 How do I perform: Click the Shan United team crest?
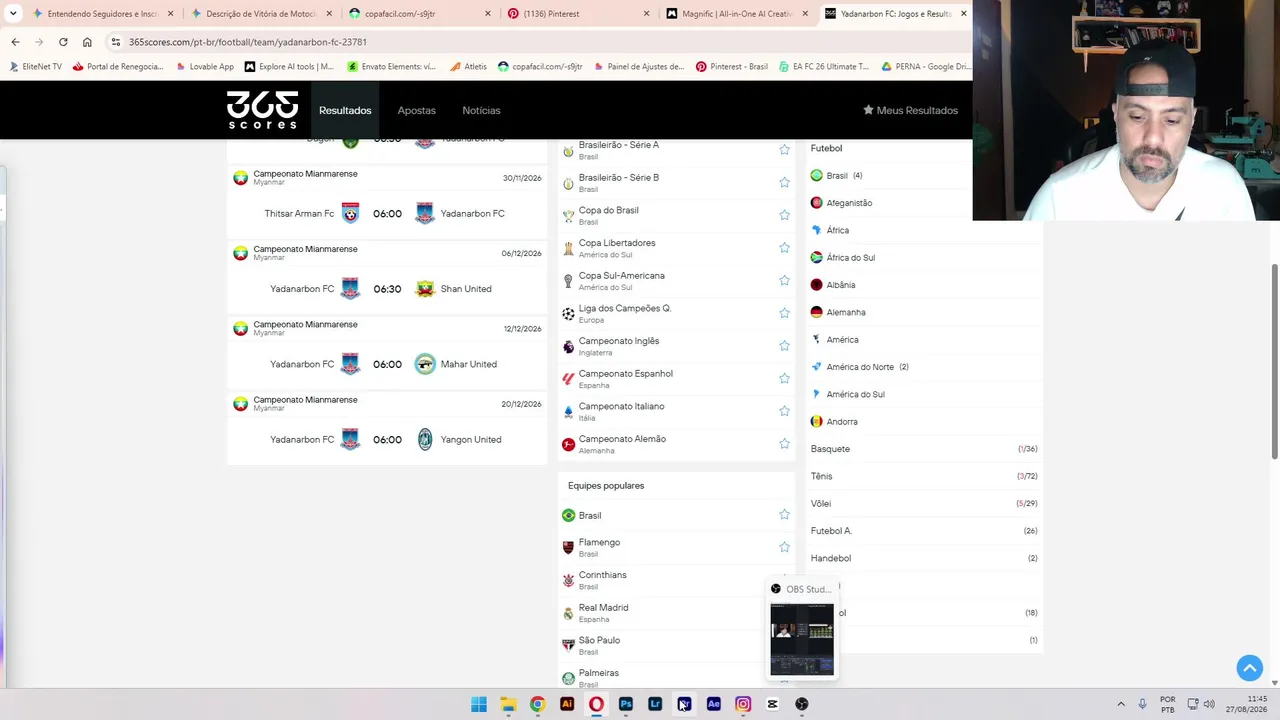pyautogui.click(x=425, y=289)
